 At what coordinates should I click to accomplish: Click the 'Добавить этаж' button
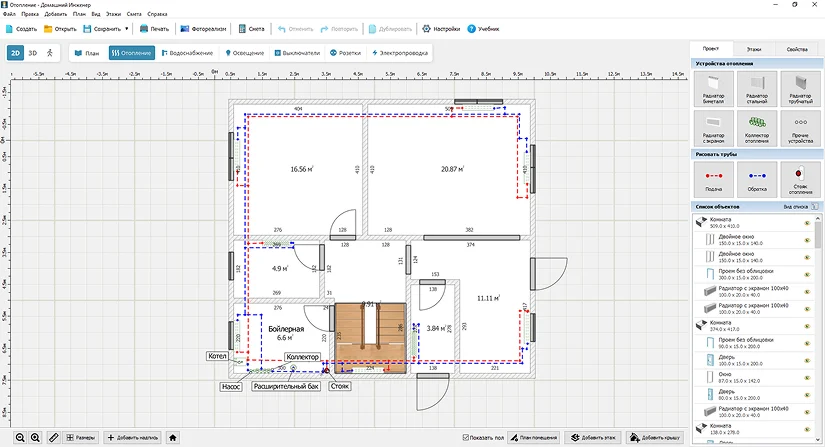pos(594,438)
